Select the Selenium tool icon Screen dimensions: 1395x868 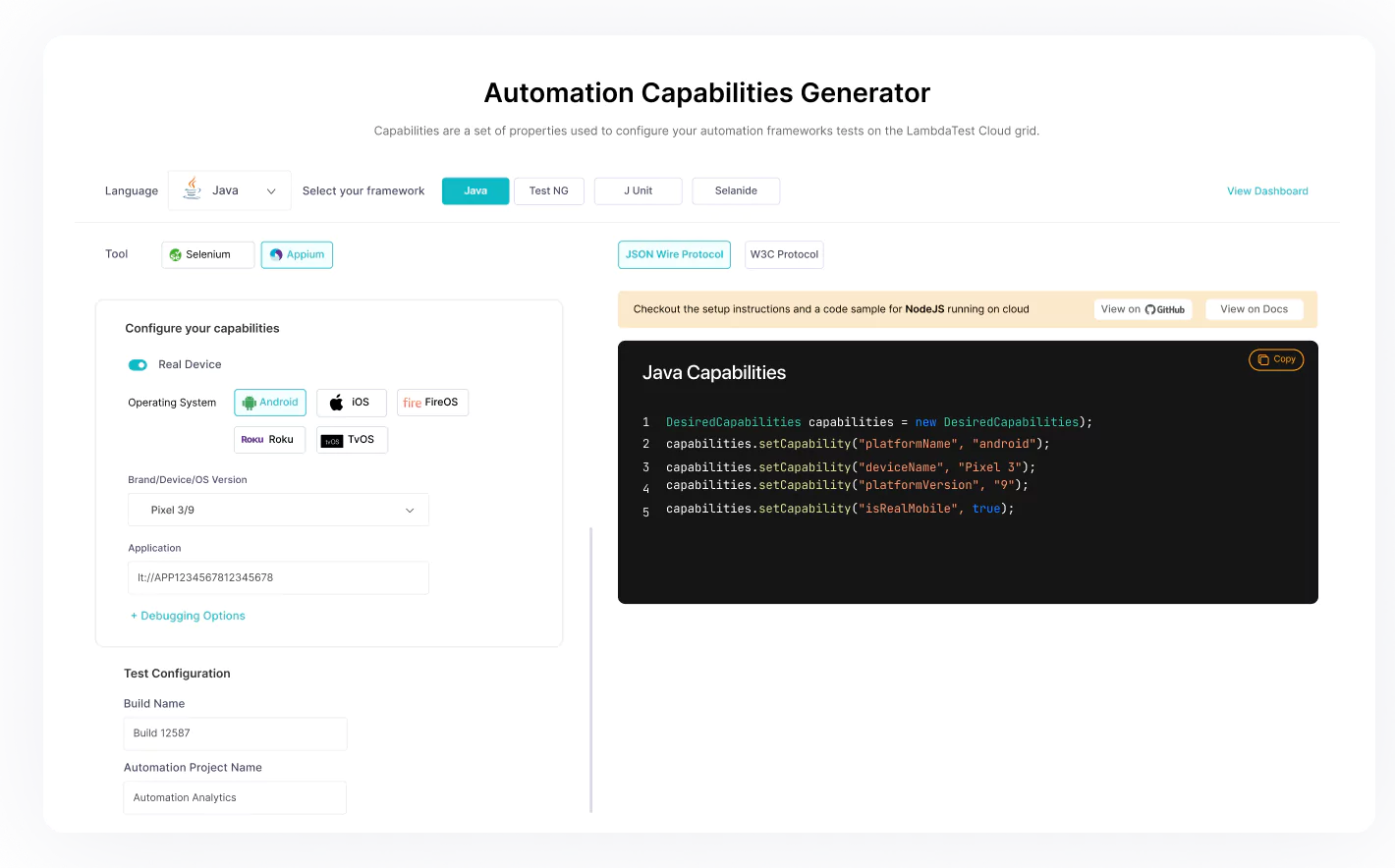click(176, 254)
